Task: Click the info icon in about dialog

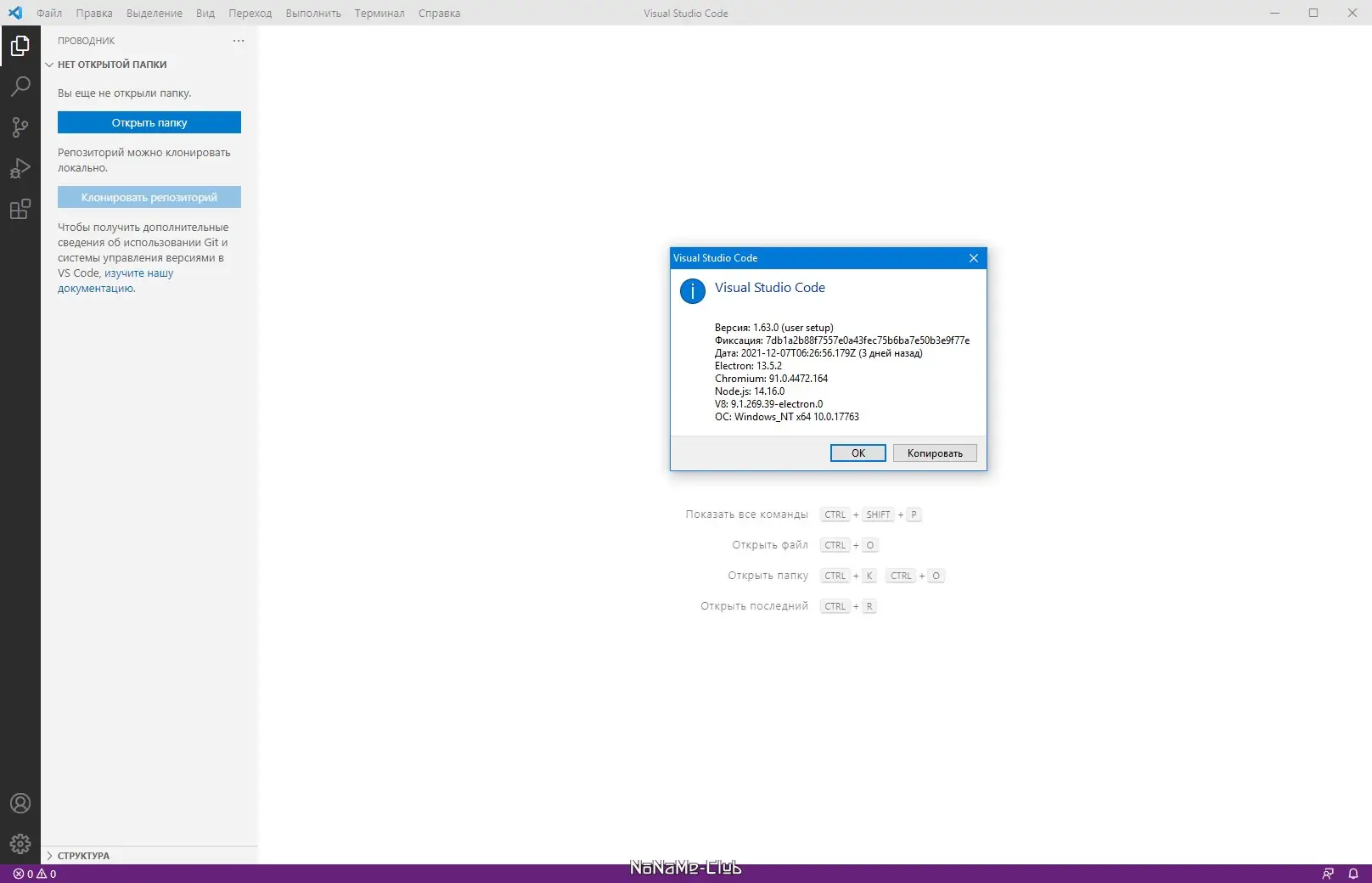Action: [x=693, y=291]
